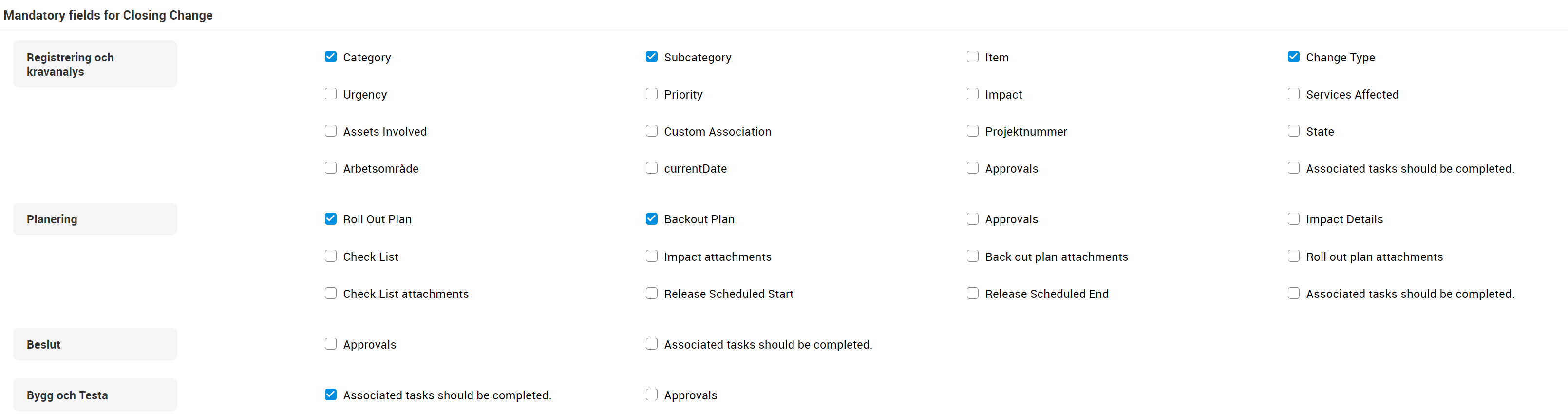Tick the Impact Details checkbox
1568x415 pixels.
point(1293,219)
